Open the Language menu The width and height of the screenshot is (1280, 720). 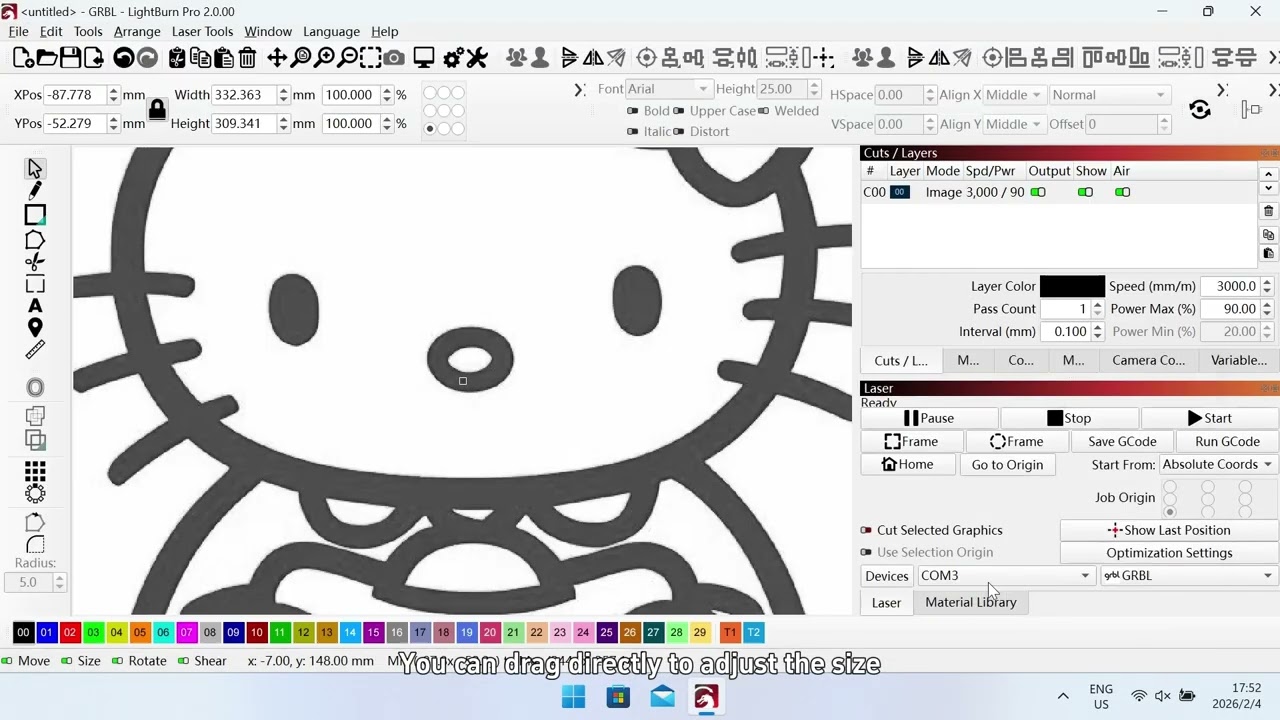(x=331, y=31)
